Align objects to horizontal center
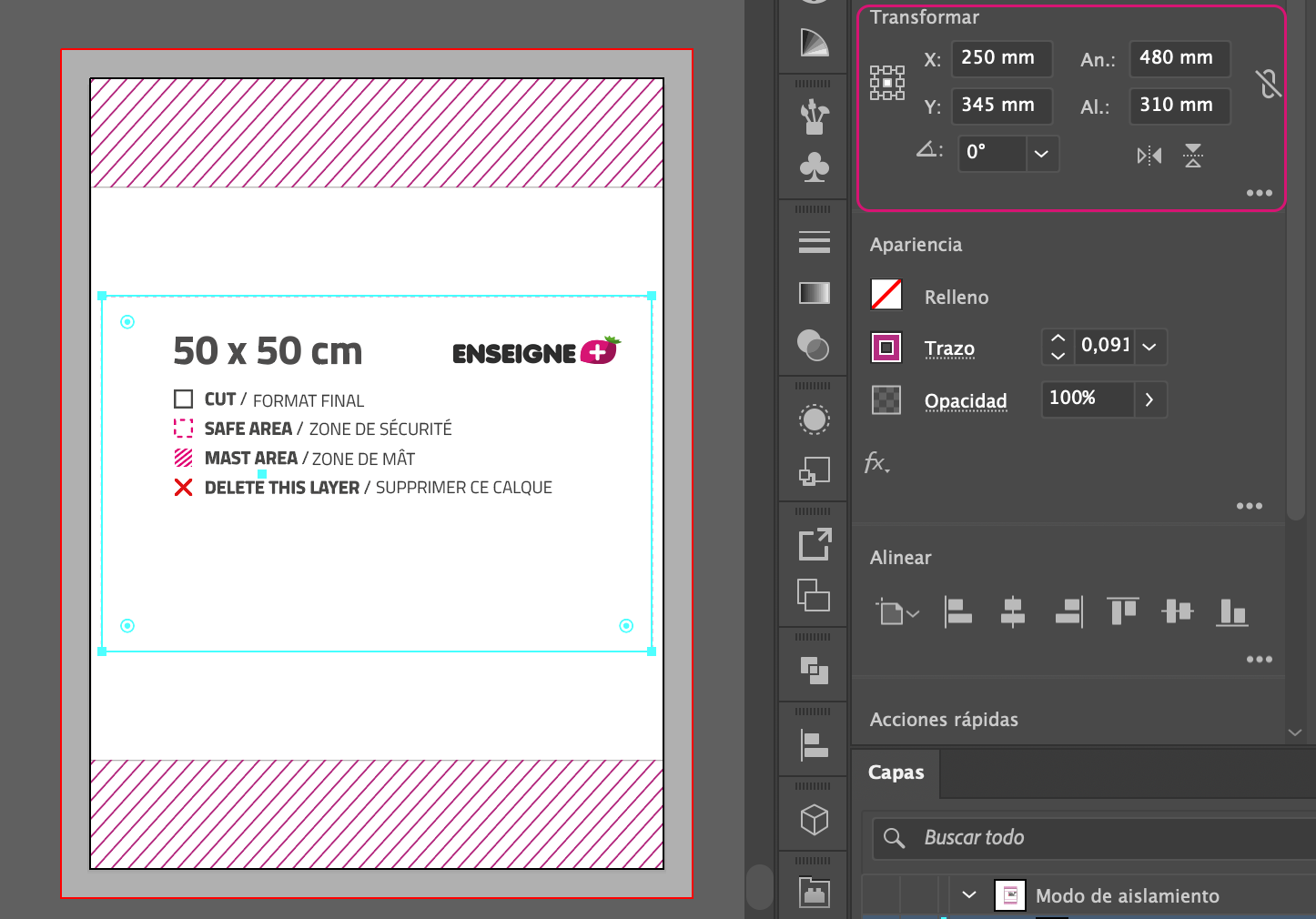 click(x=1013, y=611)
